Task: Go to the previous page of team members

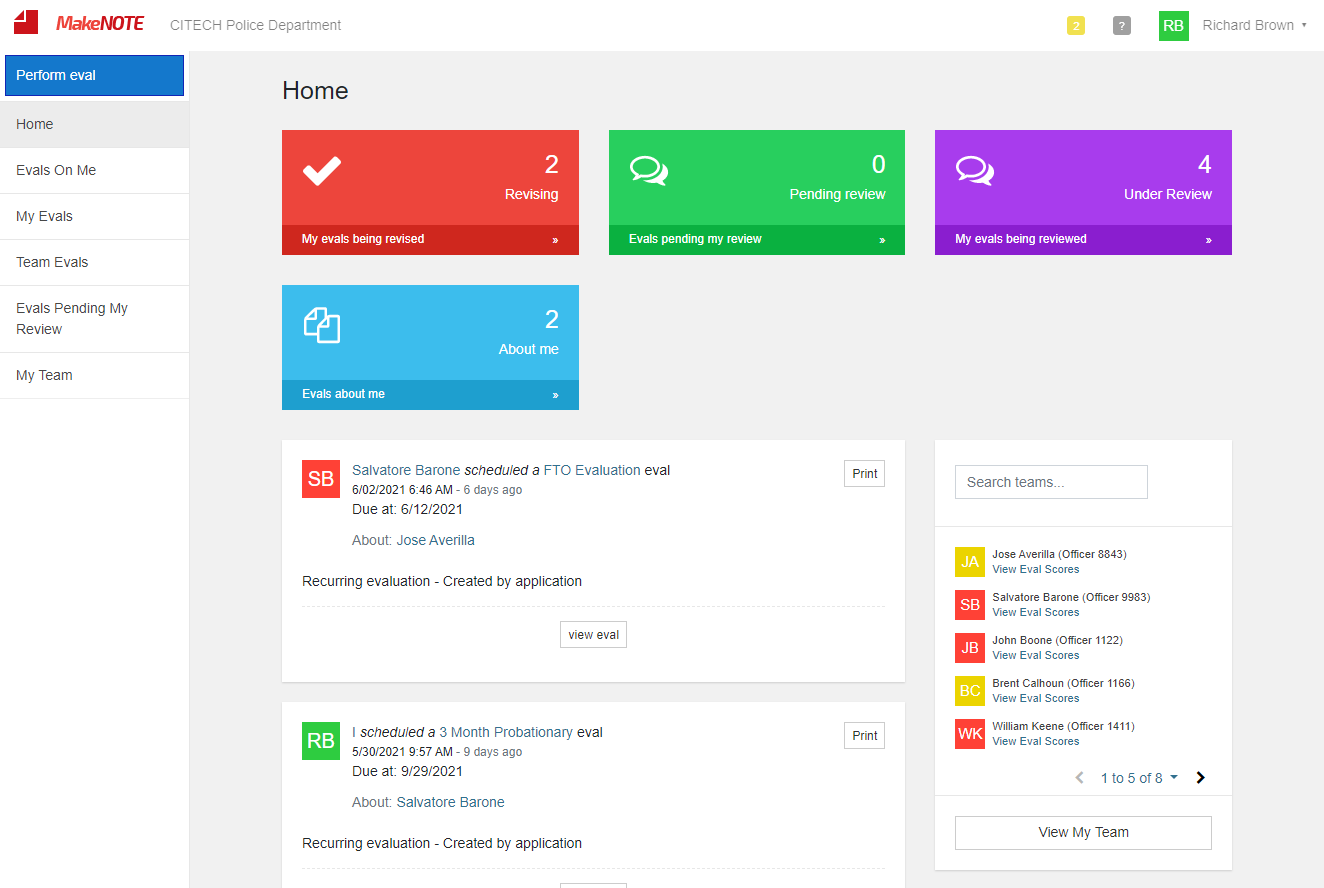Action: tap(1079, 778)
